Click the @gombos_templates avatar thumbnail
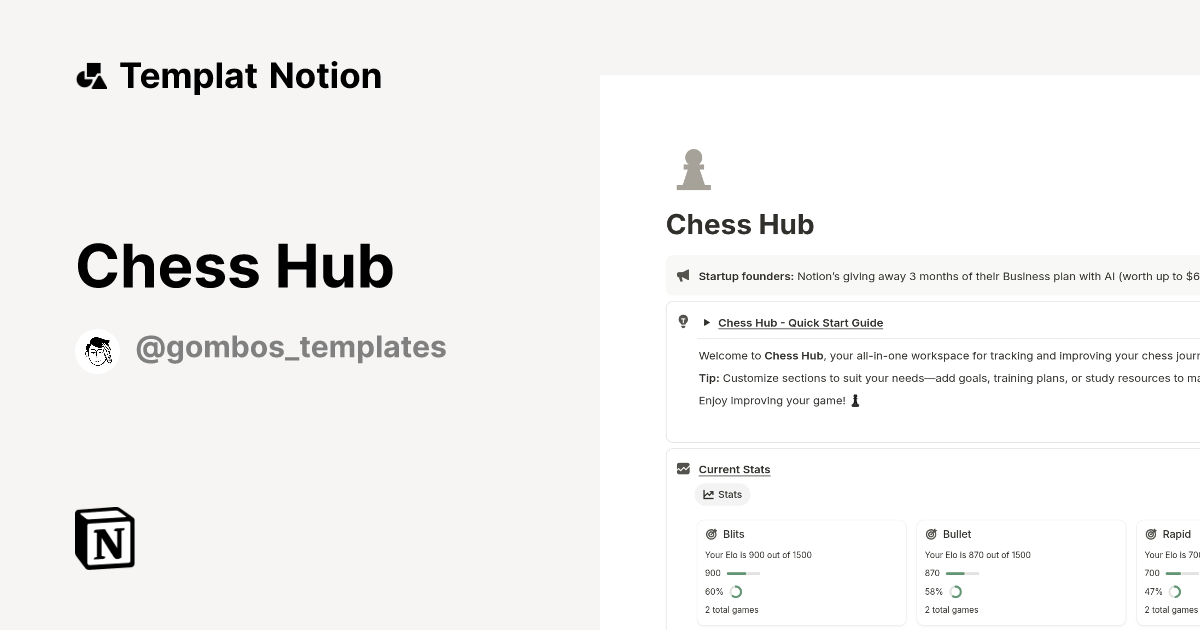 click(x=97, y=350)
